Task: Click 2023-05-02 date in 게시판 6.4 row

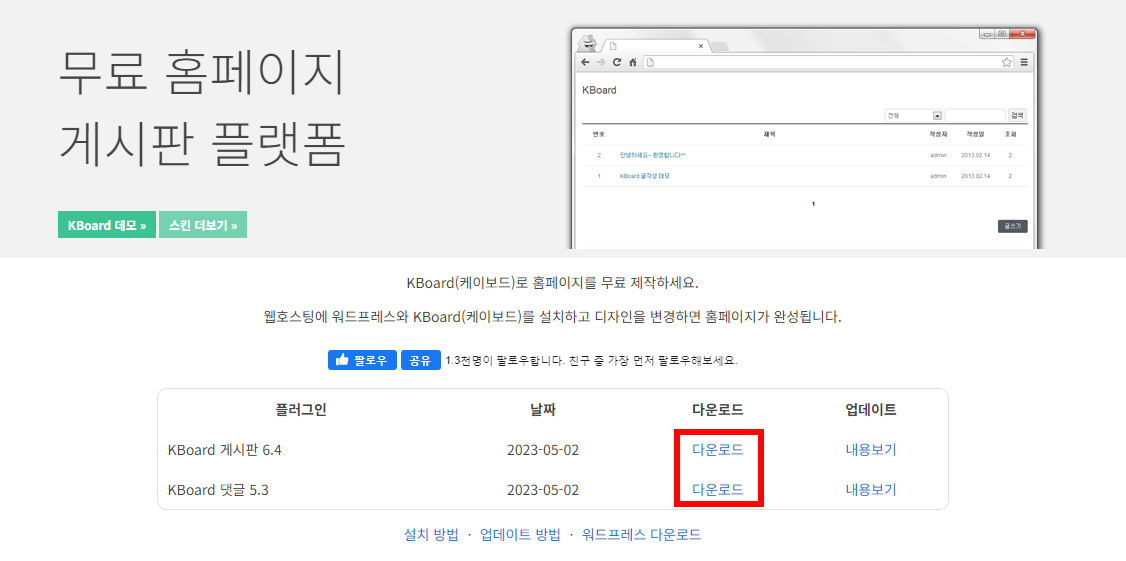Action: (x=543, y=450)
